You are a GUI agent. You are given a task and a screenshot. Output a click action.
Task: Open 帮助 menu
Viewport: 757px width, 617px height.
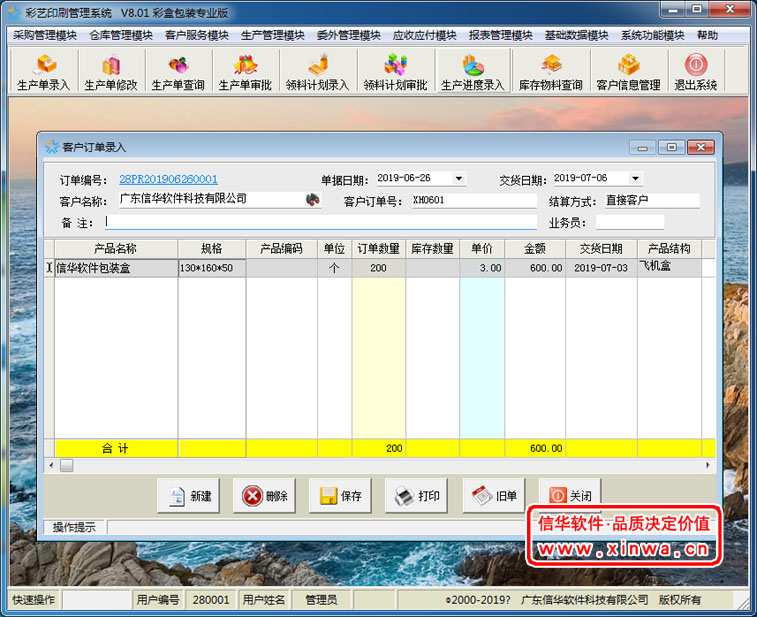(707, 35)
